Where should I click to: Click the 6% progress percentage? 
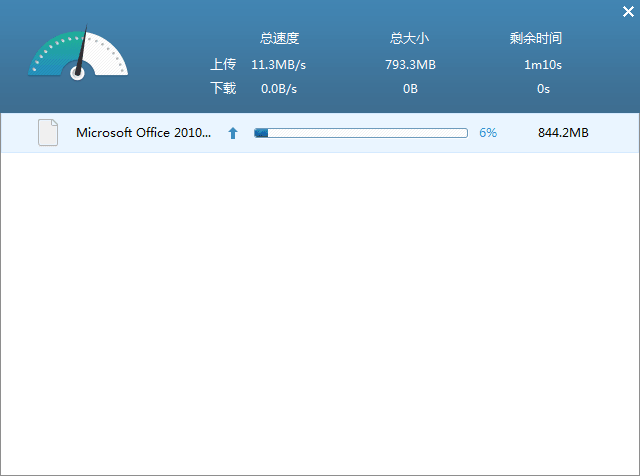click(488, 133)
